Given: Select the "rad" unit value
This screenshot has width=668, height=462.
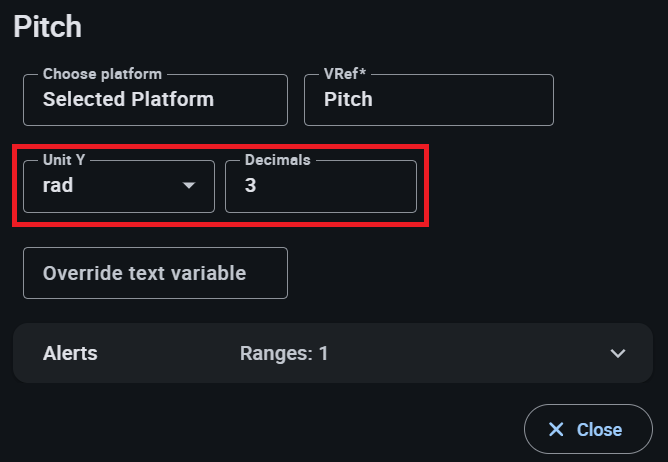Looking at the screenshot, I should pyautogui.click(x=60, y=186).
